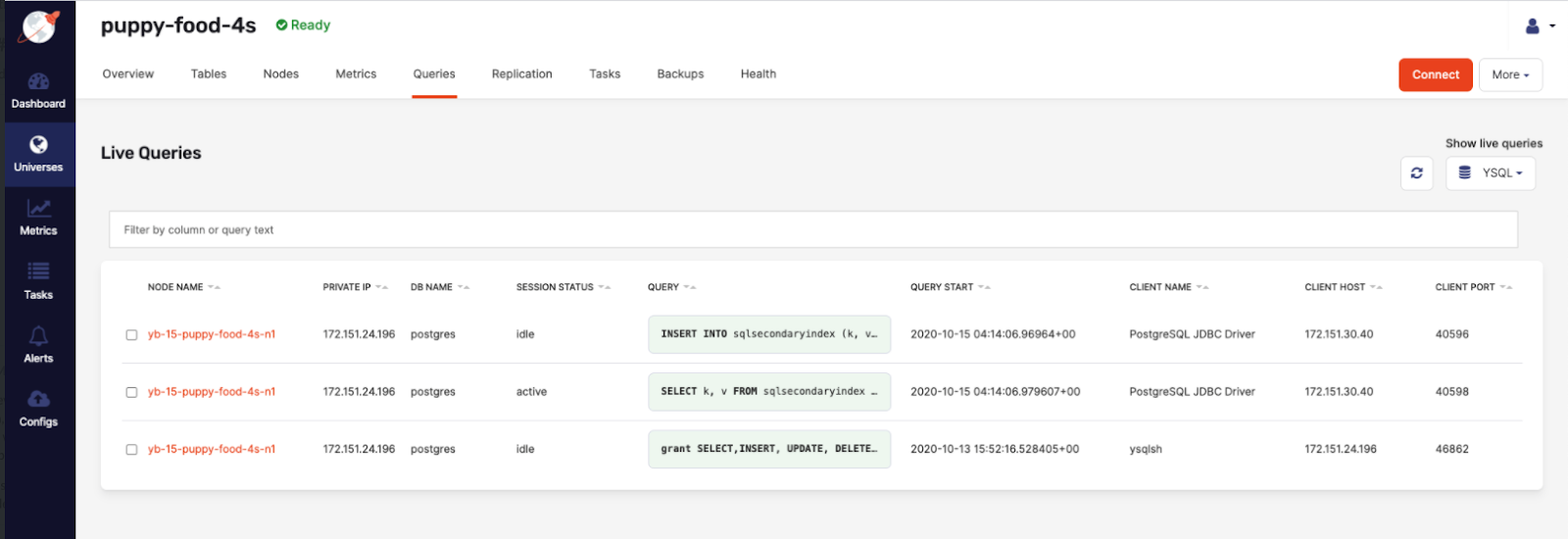
Task: Open the Configs cloud icon
Action: pos(38,399)
